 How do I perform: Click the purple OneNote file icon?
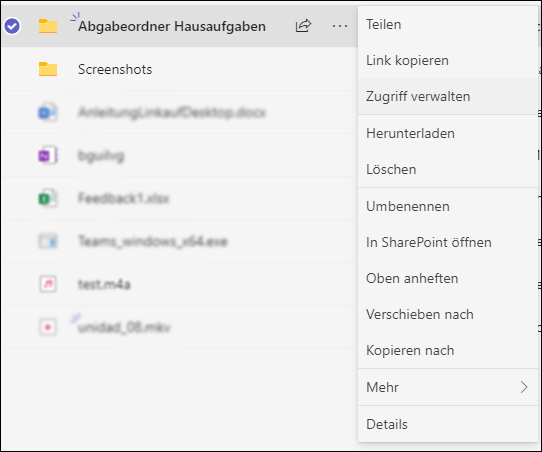click(48, 156)
